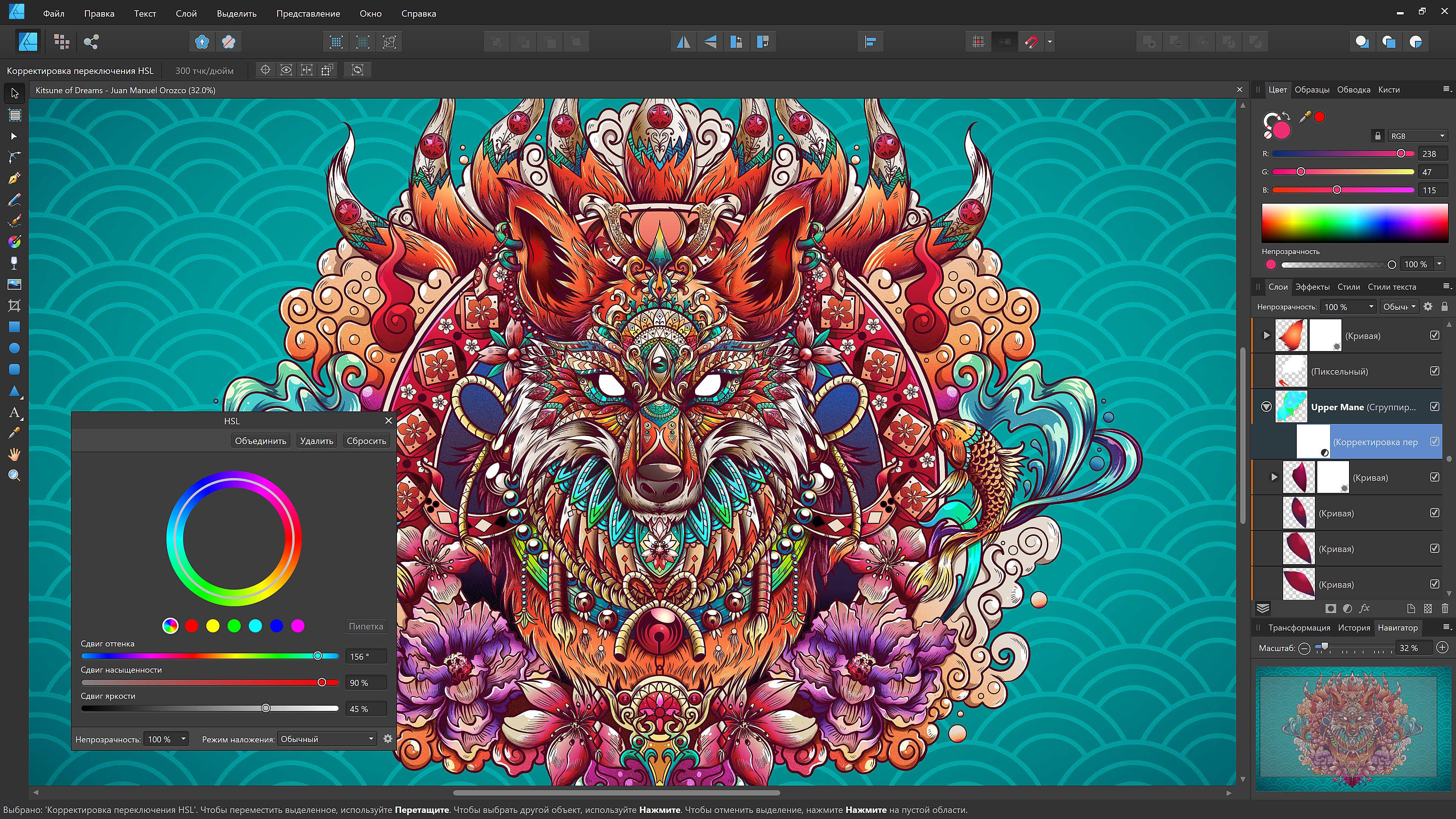Click the Flip Horizontal toolbar icon
The width and height of the screenshot is (1456, 819).
coord(684,41)
